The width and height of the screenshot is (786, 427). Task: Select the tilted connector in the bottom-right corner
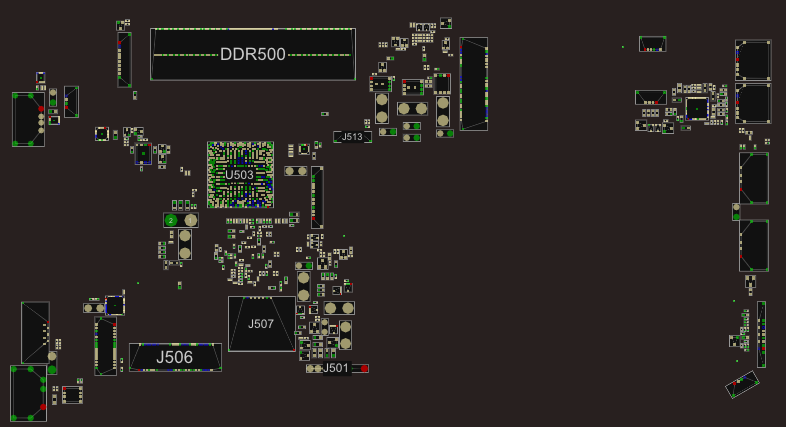pos(742,384)
